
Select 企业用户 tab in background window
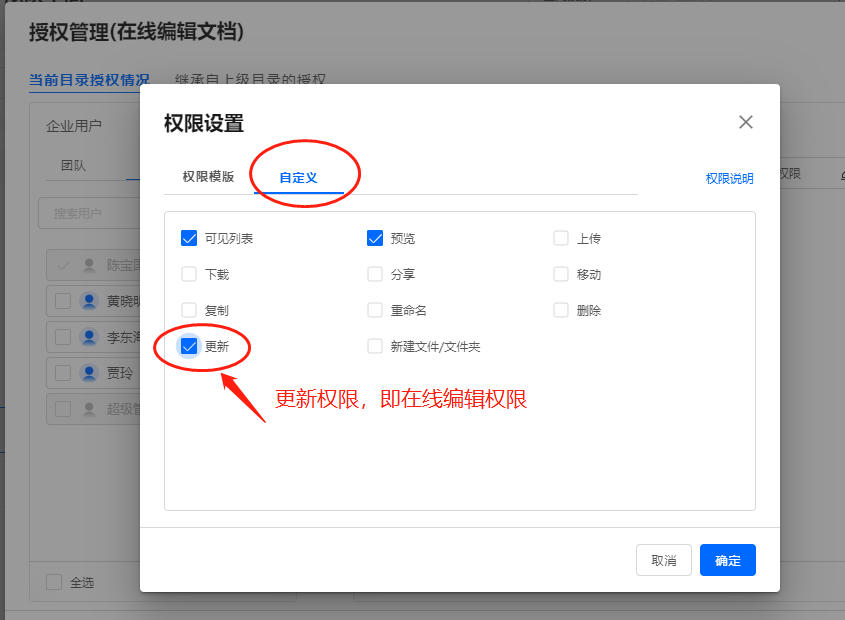(x=74, y=126)
